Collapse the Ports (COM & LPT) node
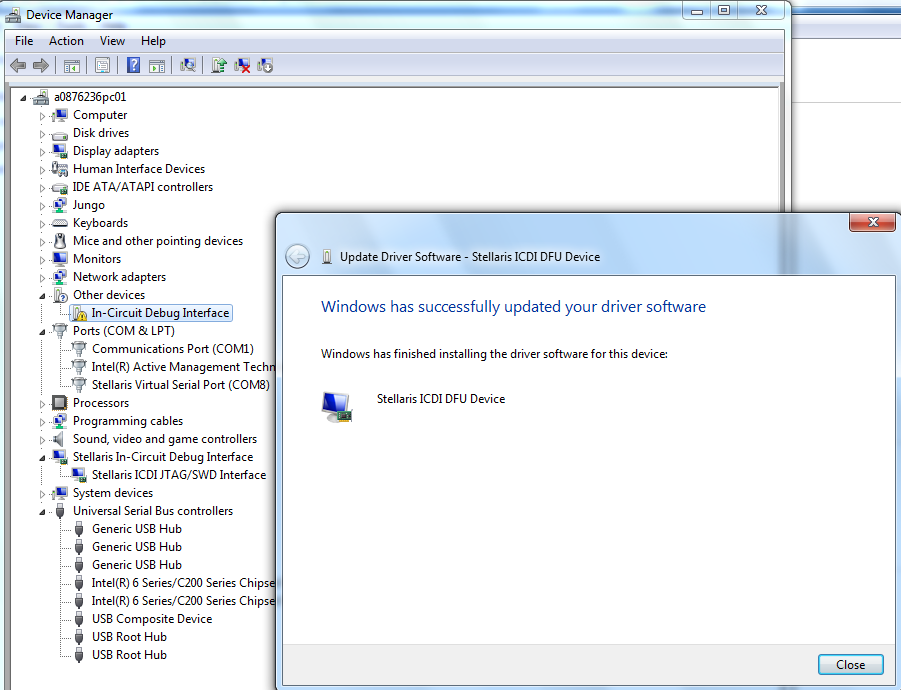Image resolution: width=901 pixels, height=690 pixels. pos(42,331)
